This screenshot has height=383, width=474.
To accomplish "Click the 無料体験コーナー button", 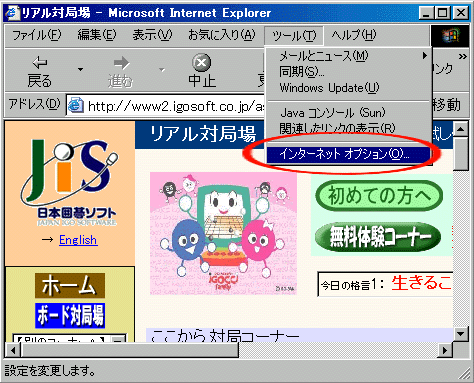I will tap(378, 237).
